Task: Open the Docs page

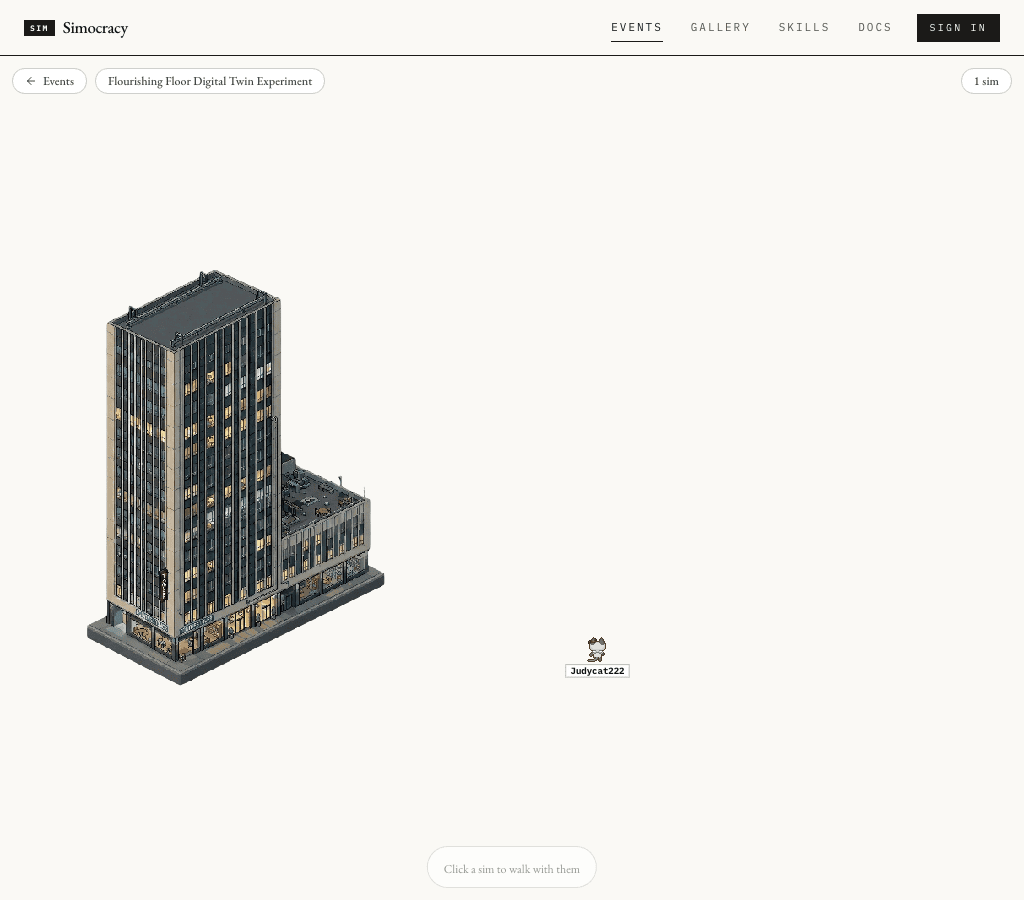Action: pos(874,27)
